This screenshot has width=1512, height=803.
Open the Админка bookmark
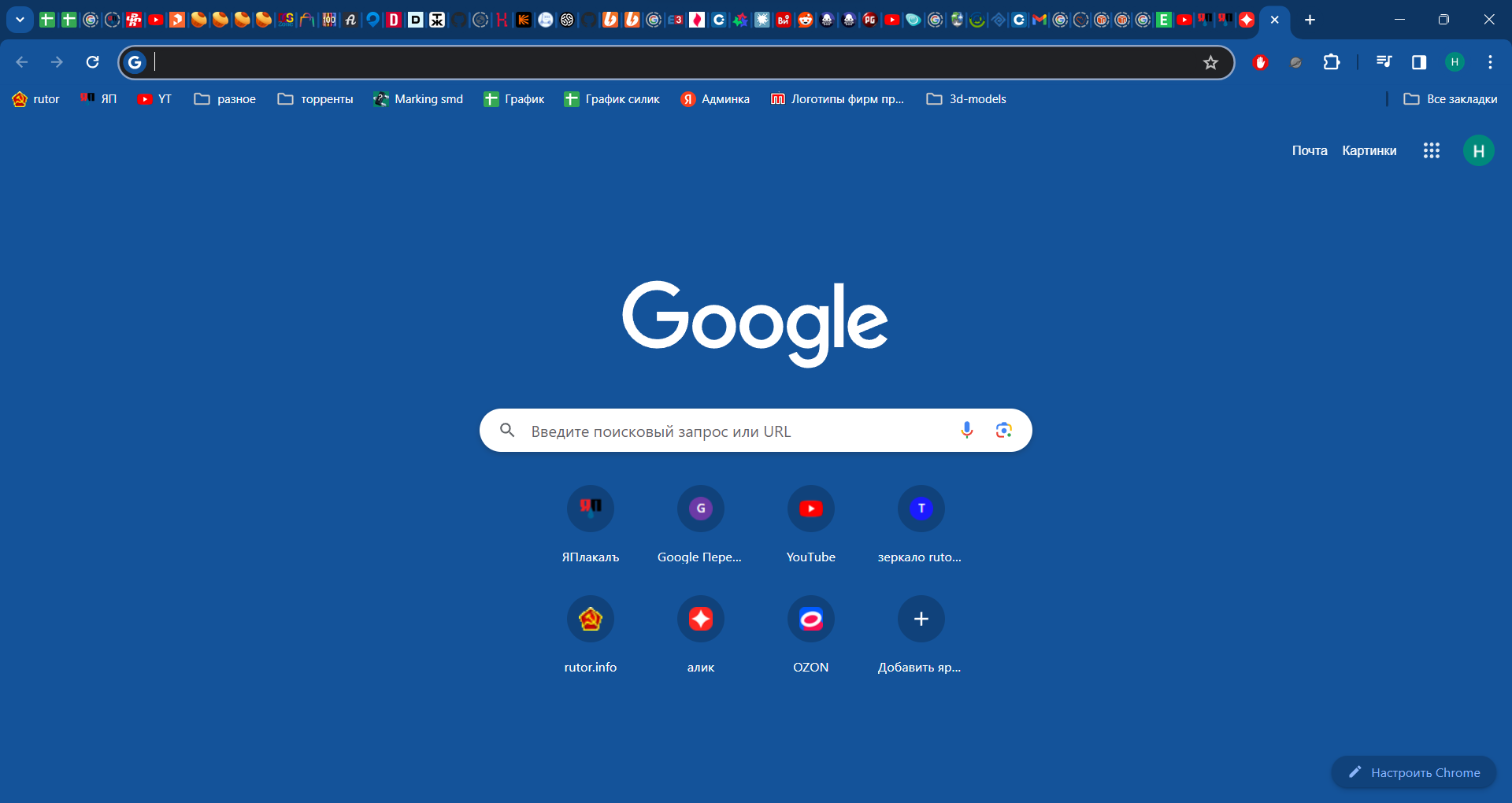click(715, 99)
